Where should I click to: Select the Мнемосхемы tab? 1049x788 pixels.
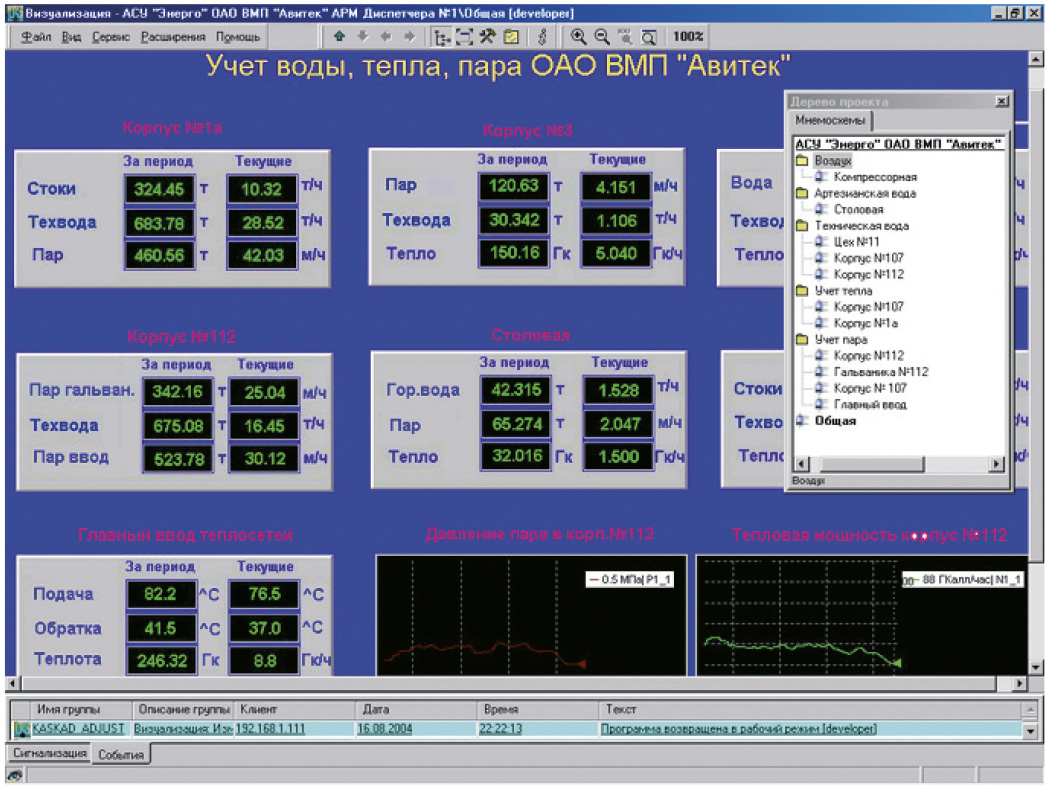[830, 120]
